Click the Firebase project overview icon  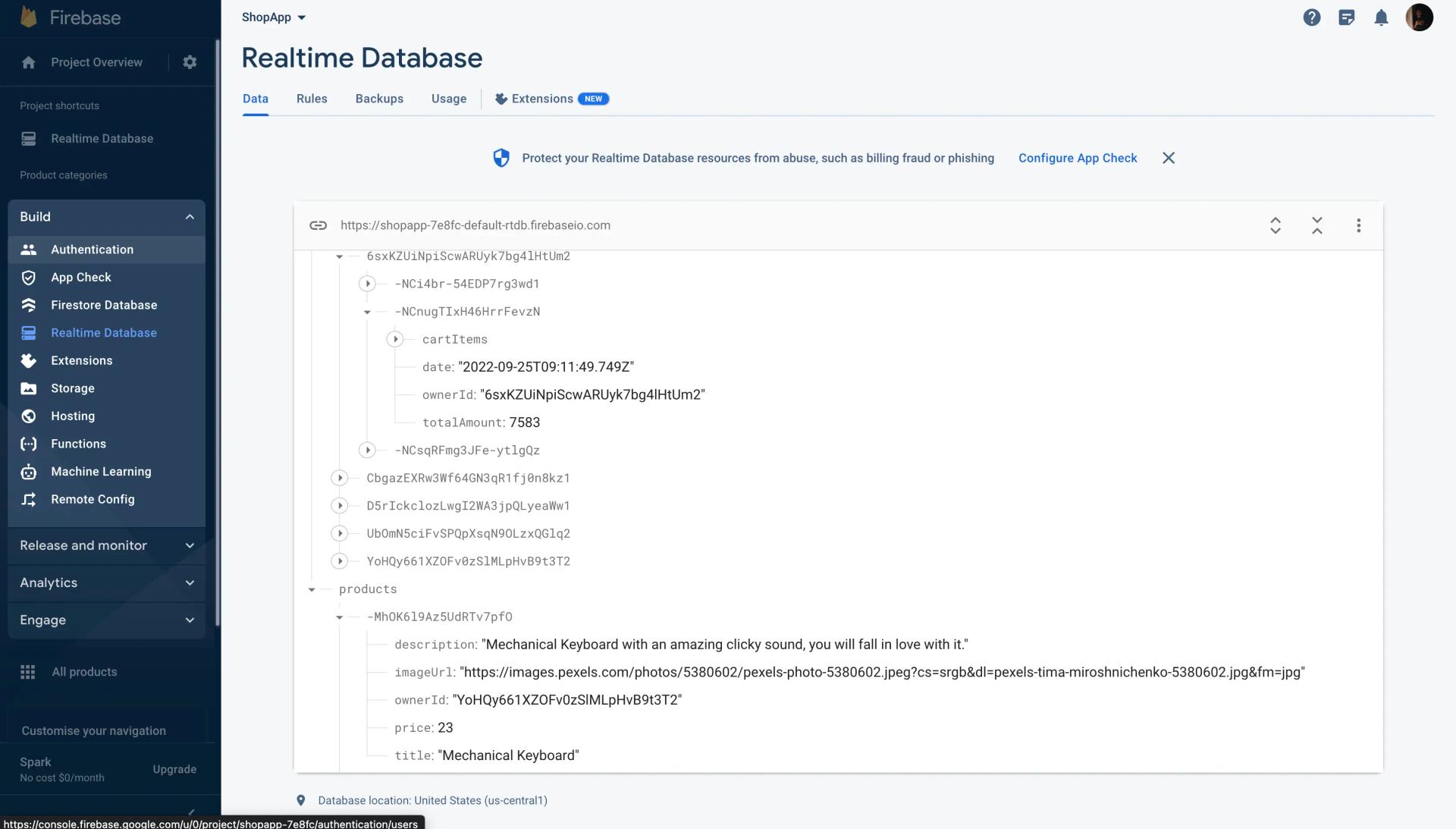coord(28,62)
